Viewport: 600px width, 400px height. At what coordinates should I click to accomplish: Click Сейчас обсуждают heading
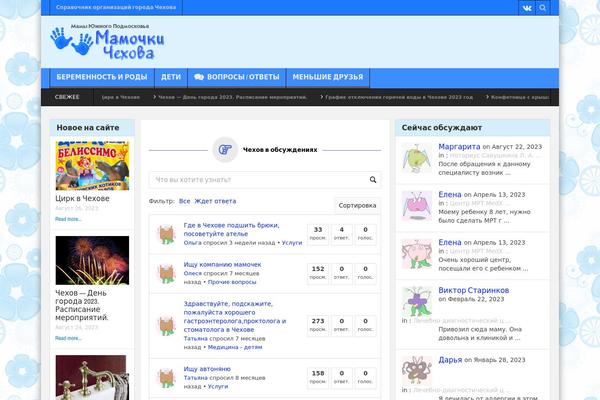tap(442, 127)
